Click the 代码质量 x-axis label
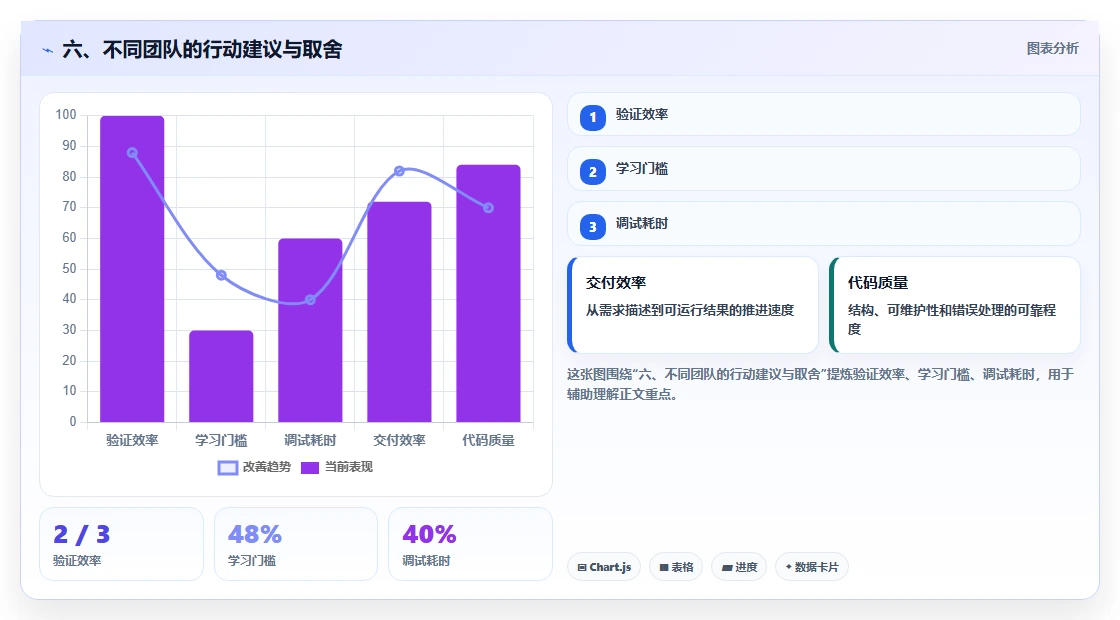This screenshot has height=620, width=1120. pos(489,441)
